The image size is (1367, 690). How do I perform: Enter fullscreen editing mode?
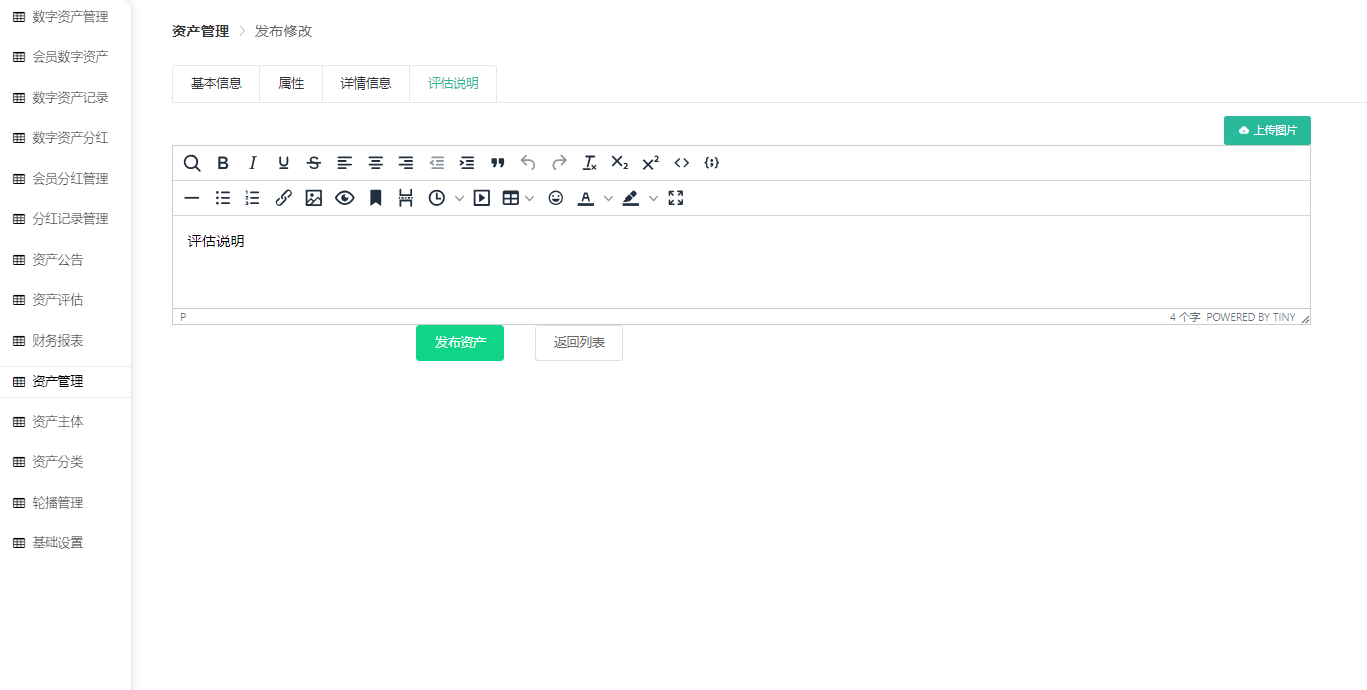[x=676, y=198]
